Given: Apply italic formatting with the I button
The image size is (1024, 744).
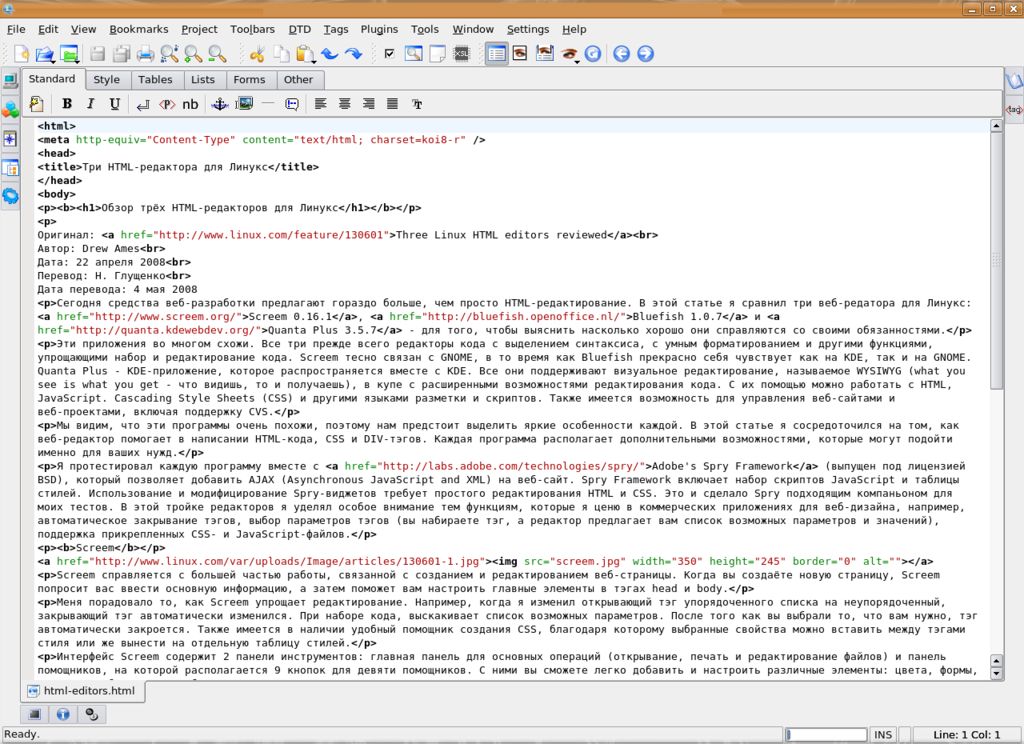Looking at the screenshot, I should point(91,104).
